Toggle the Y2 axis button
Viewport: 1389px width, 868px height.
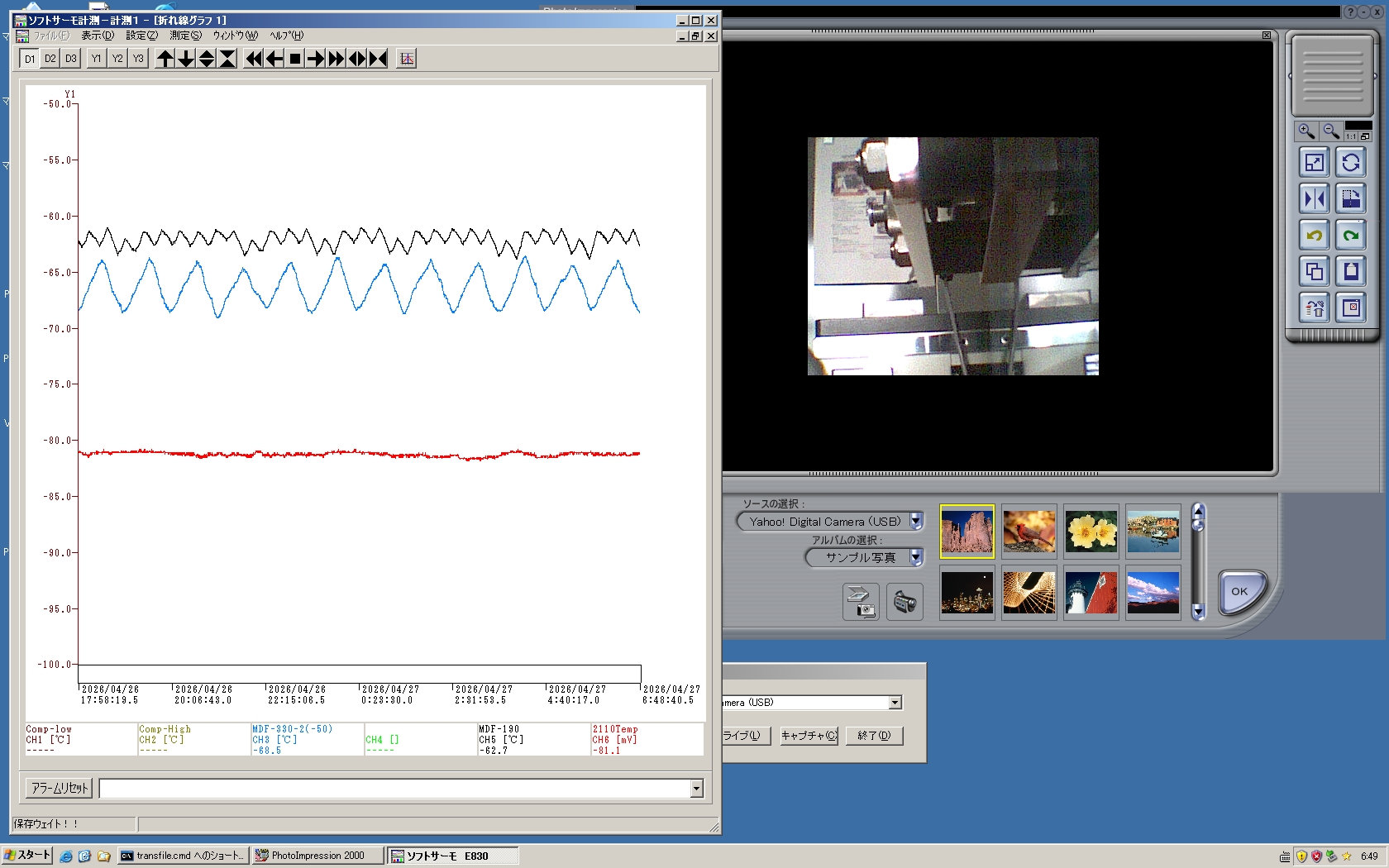(x=117, y=59)
